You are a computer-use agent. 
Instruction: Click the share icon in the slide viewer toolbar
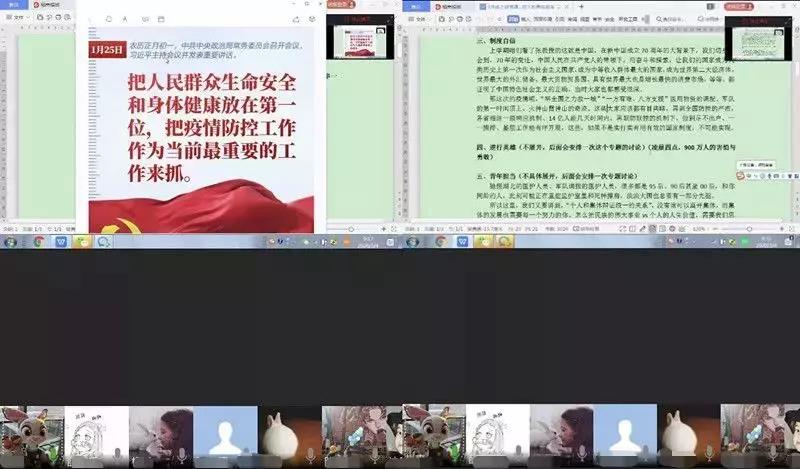(296, 19)
